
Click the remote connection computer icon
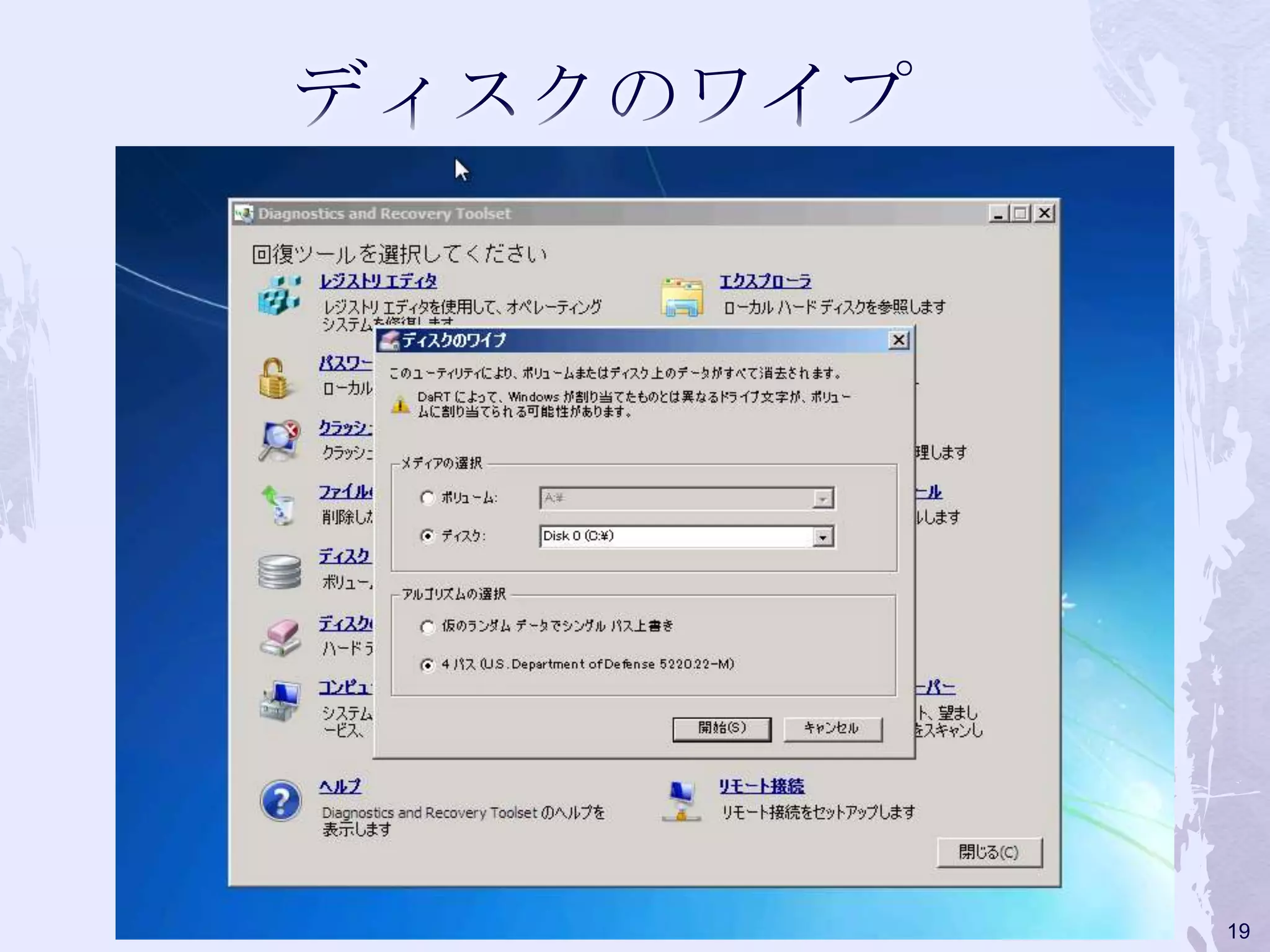coord(681,800)
